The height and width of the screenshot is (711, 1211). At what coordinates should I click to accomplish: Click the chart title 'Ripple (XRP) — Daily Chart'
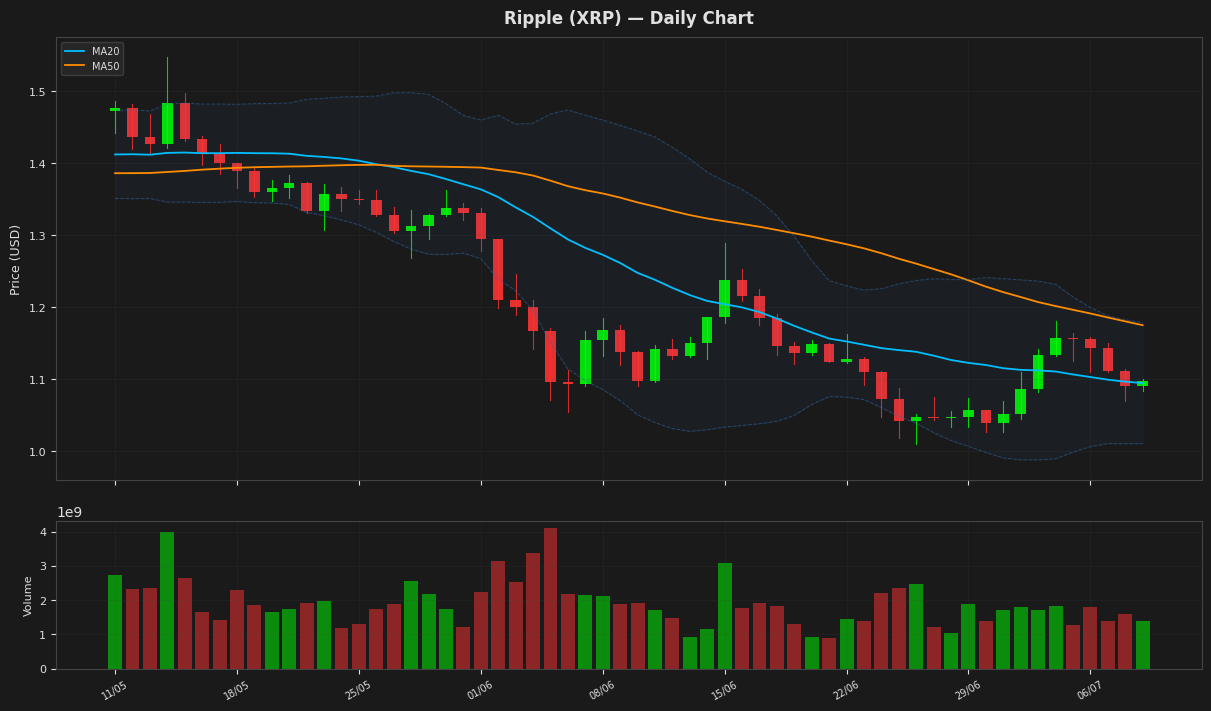point(628,18)
